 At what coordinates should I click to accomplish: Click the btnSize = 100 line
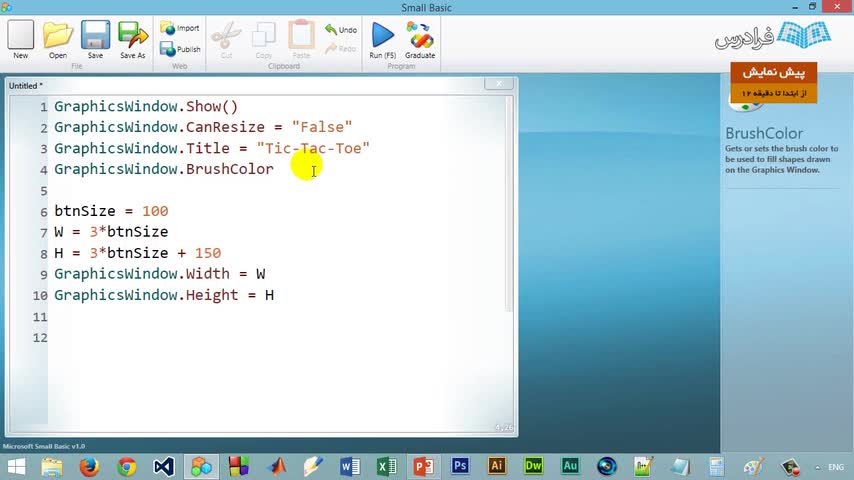coord(111,211)
